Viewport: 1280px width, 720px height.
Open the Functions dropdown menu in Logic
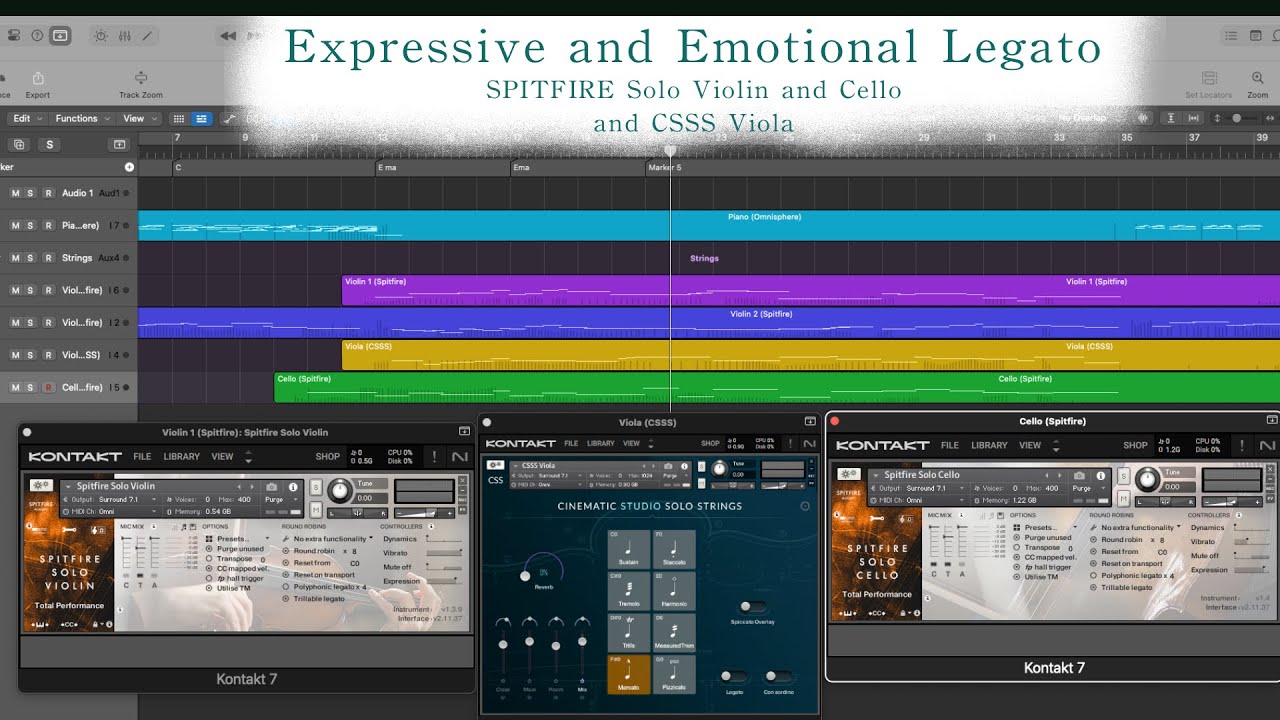pos(83,118)
